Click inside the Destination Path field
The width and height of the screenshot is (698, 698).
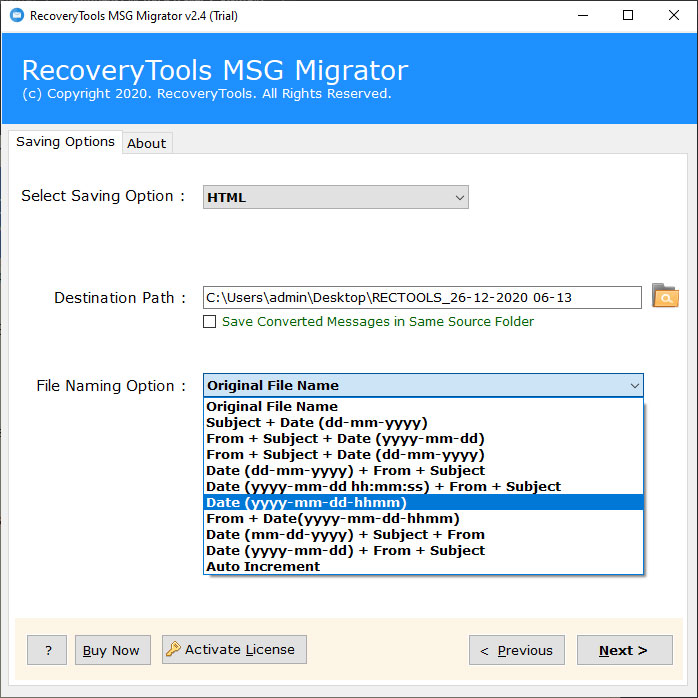[x=422, y=297]
